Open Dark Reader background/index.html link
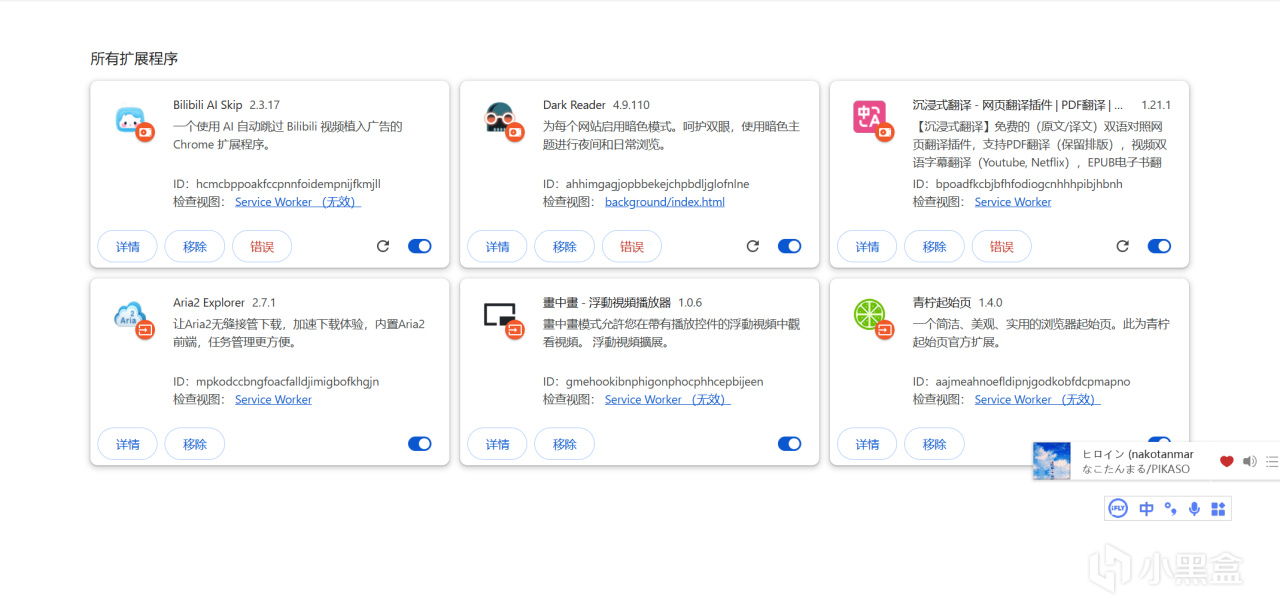The width and height of the screenshot is (1280, 609). 665,202
